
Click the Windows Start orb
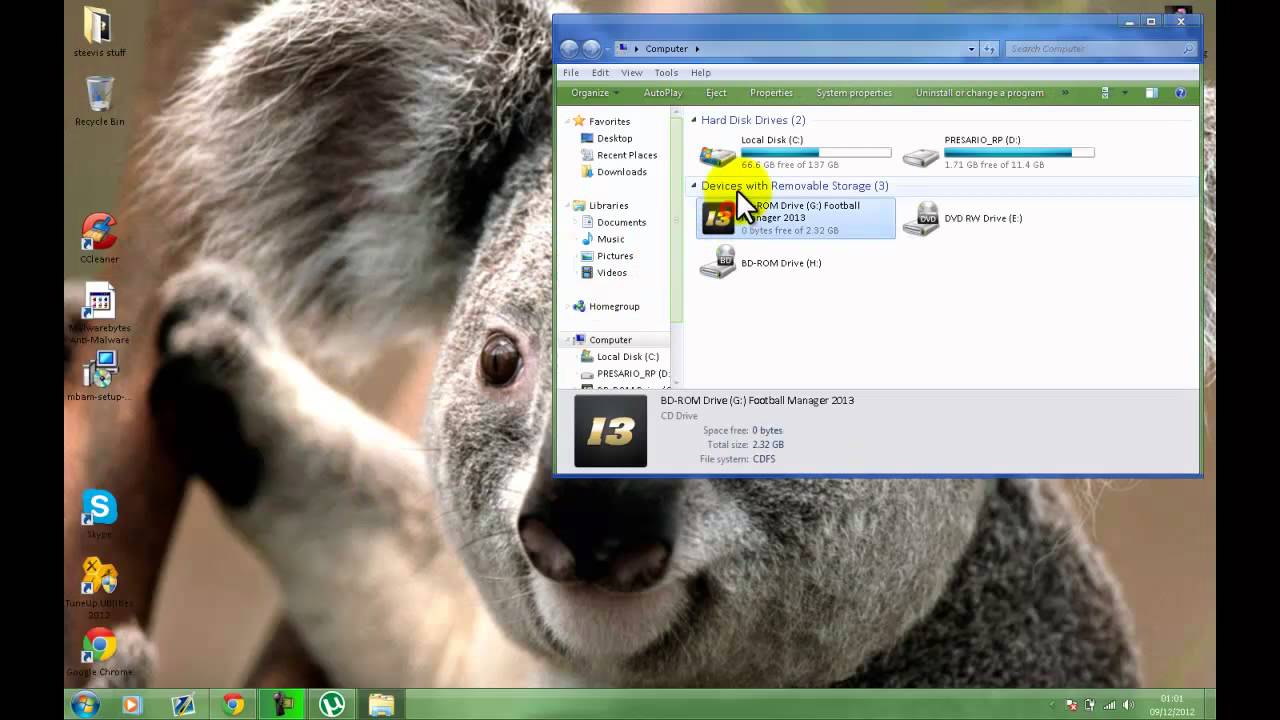tap(85, 704)
